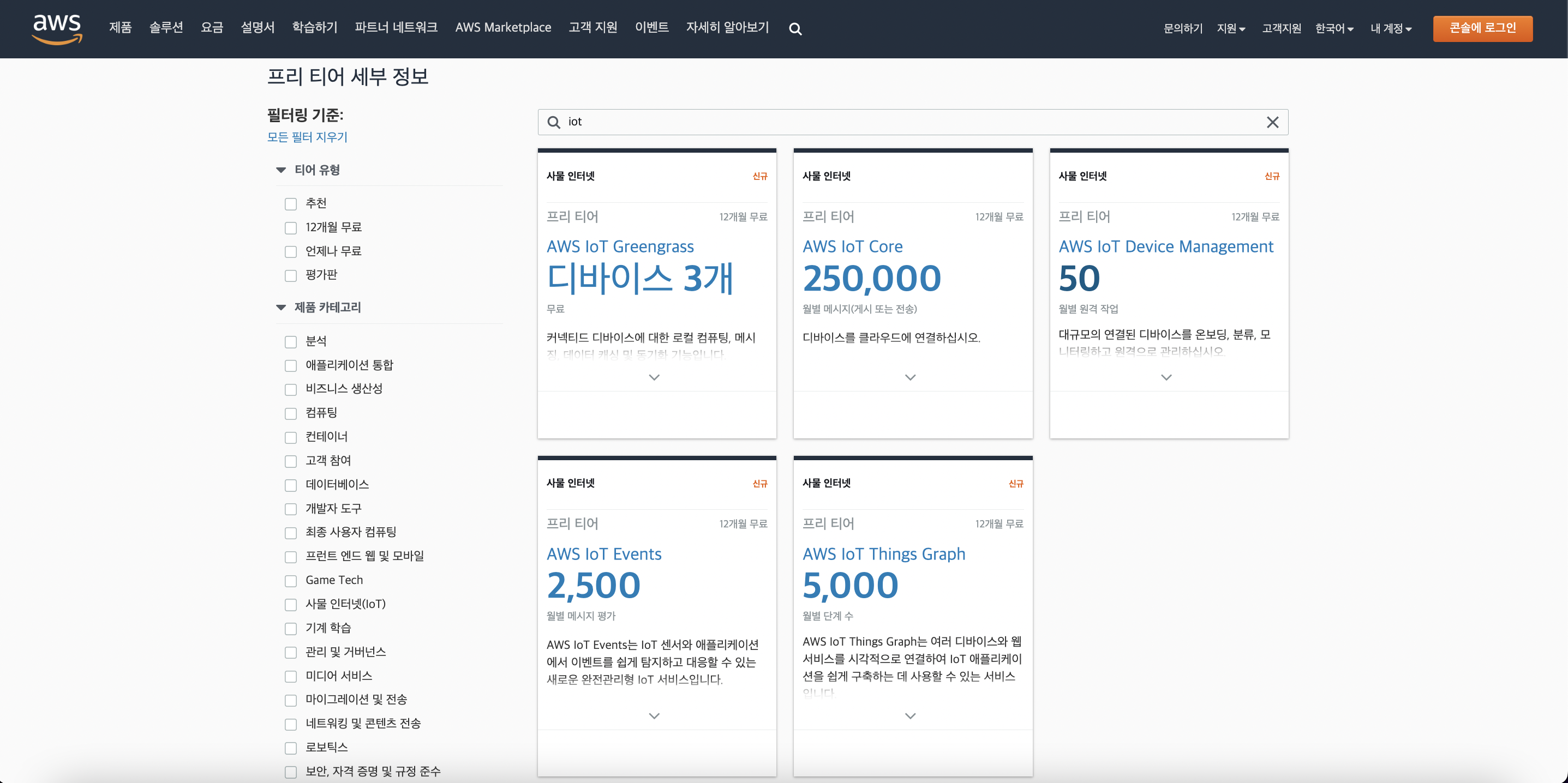
Task: Collapse the 제품 카테고리 filter section
Action: tap(281, 307)
